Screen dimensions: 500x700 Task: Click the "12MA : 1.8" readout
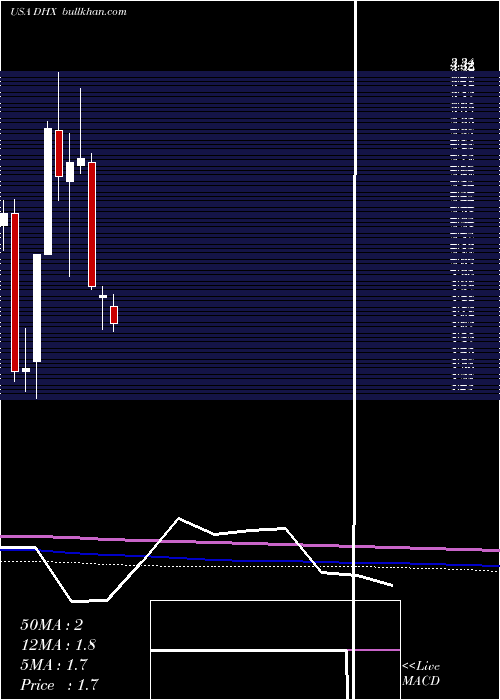click(x=58, y=645)
